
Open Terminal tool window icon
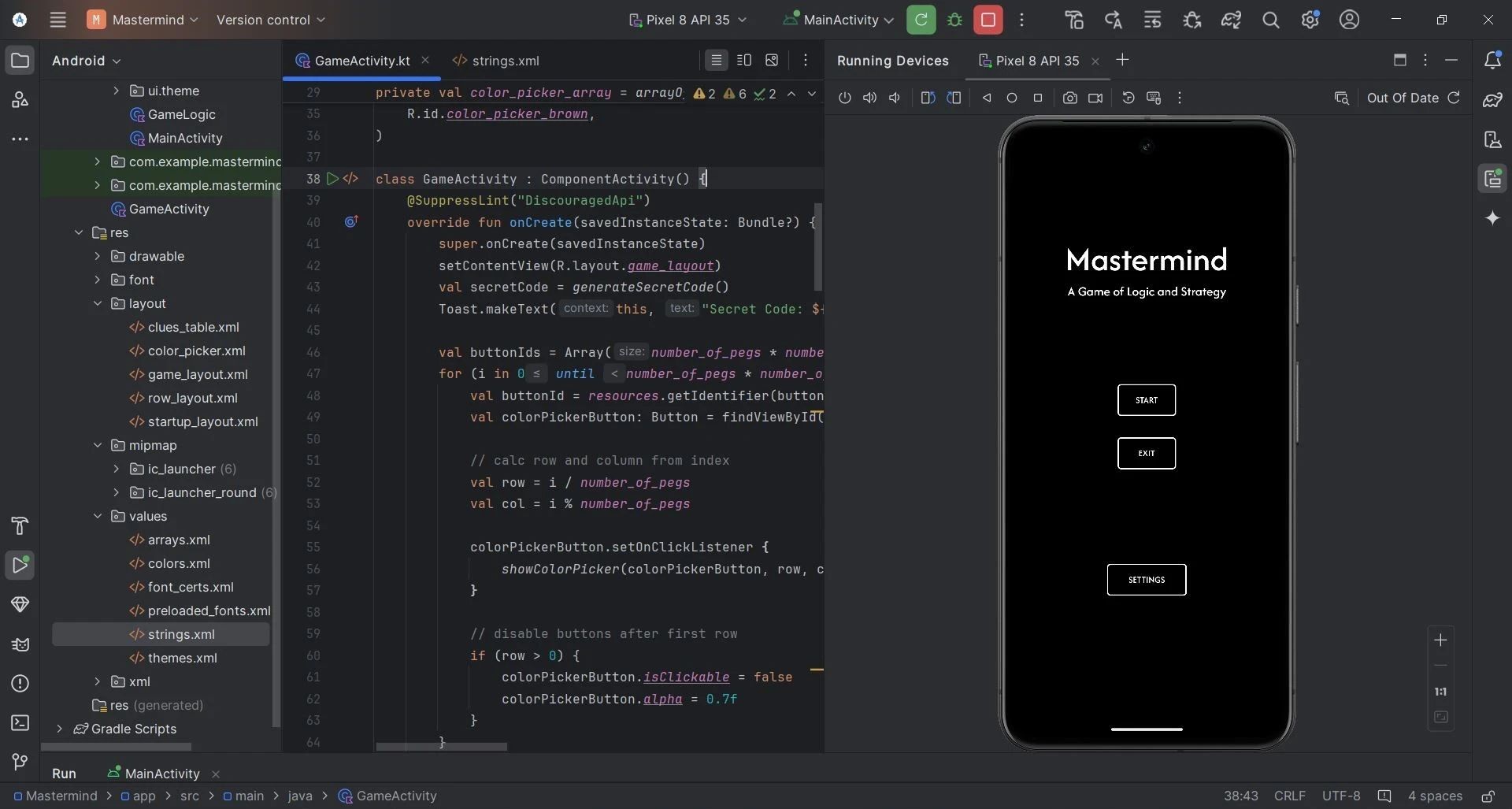20,722
